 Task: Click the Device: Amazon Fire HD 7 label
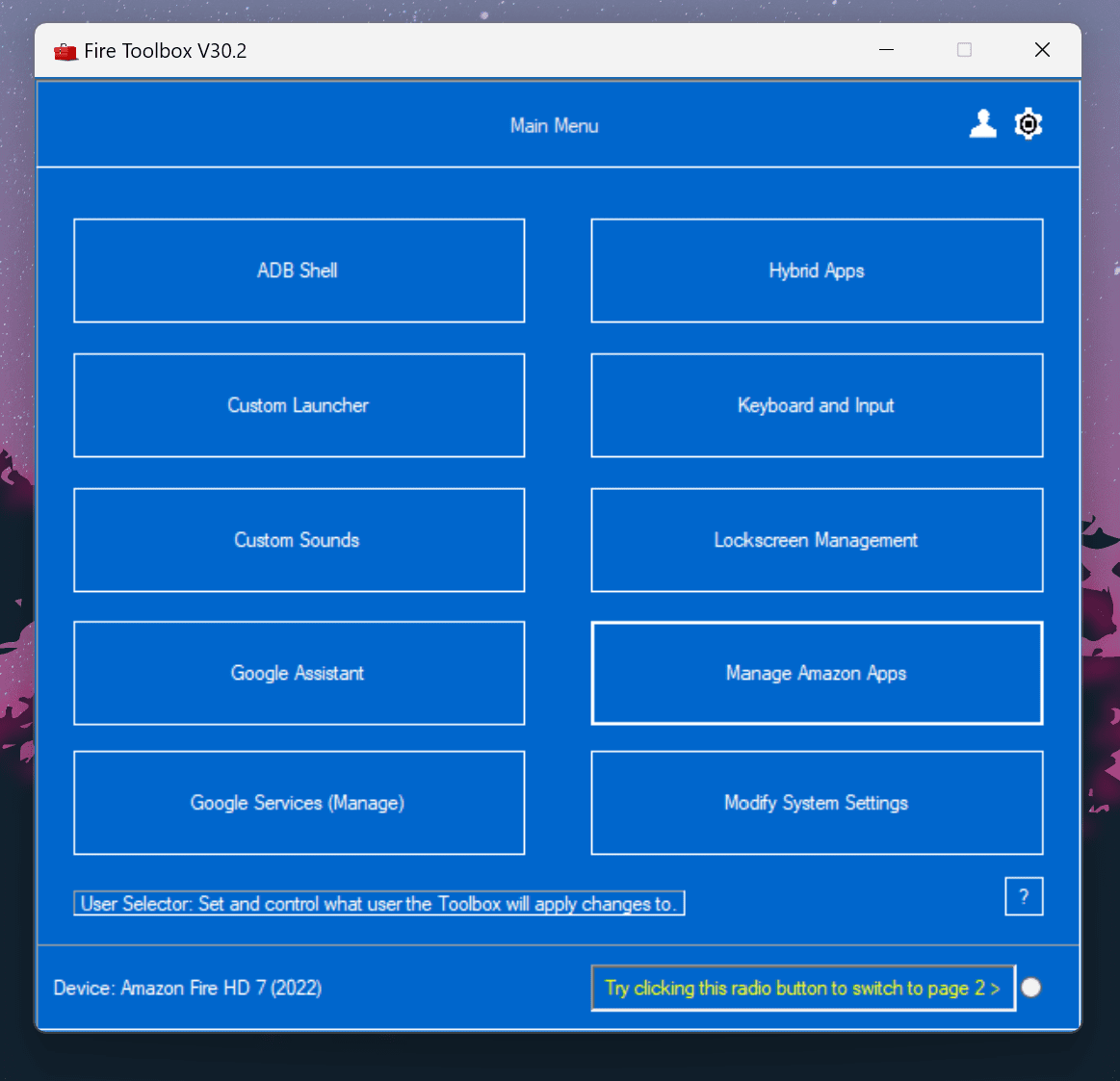click(x=188, y=989)
